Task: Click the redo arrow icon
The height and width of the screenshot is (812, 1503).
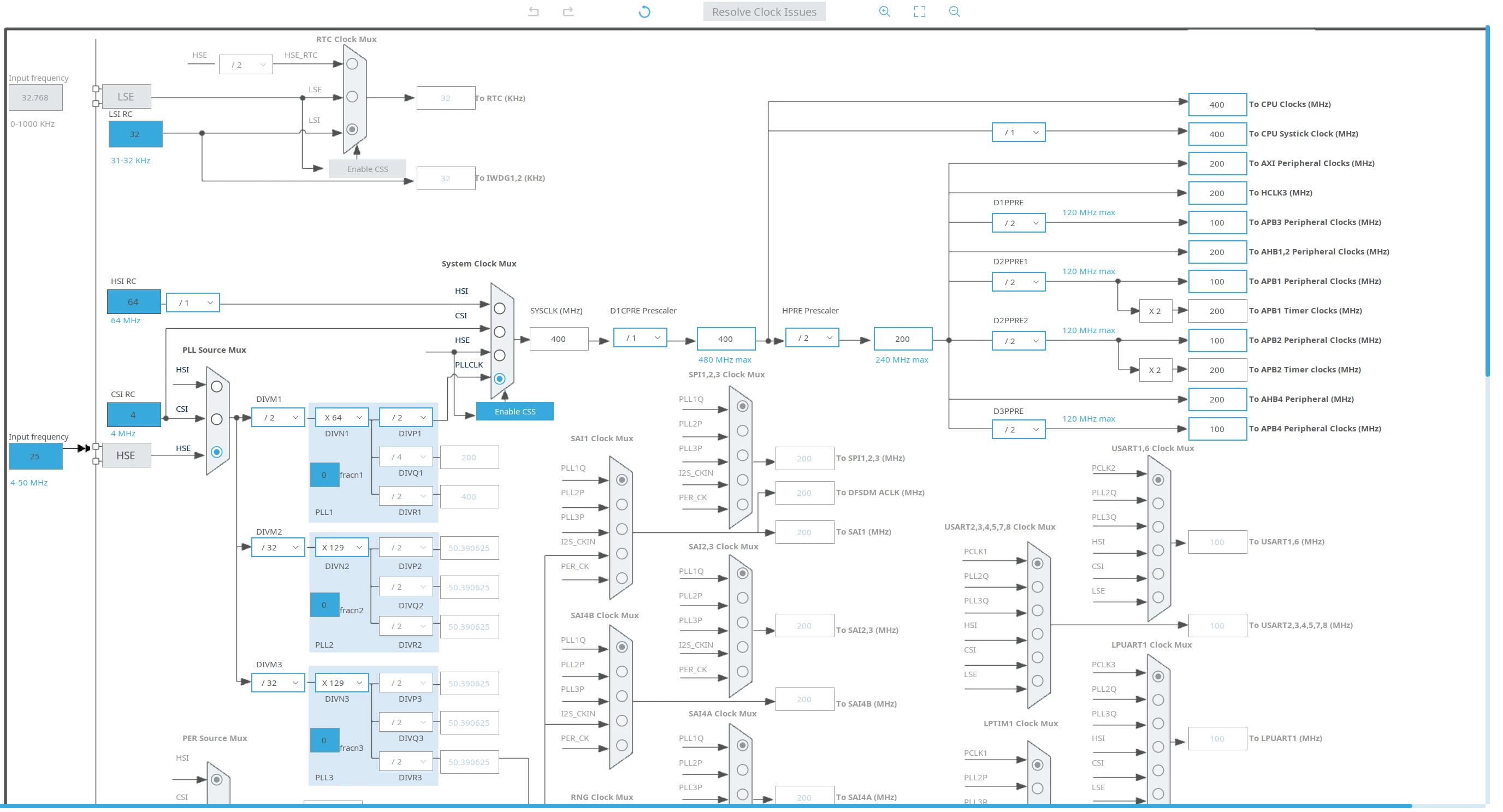Action: [x=569, y=11]
